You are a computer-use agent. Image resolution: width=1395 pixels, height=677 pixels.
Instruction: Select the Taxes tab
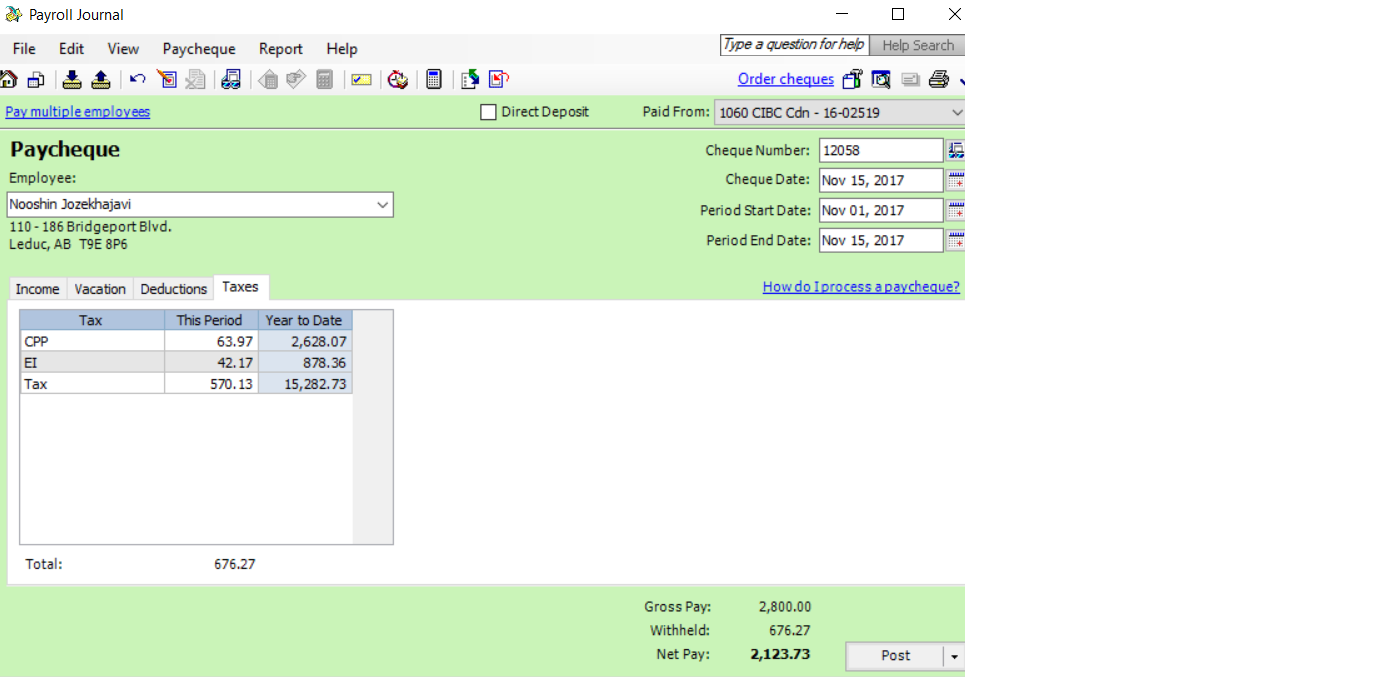[240, 287]
